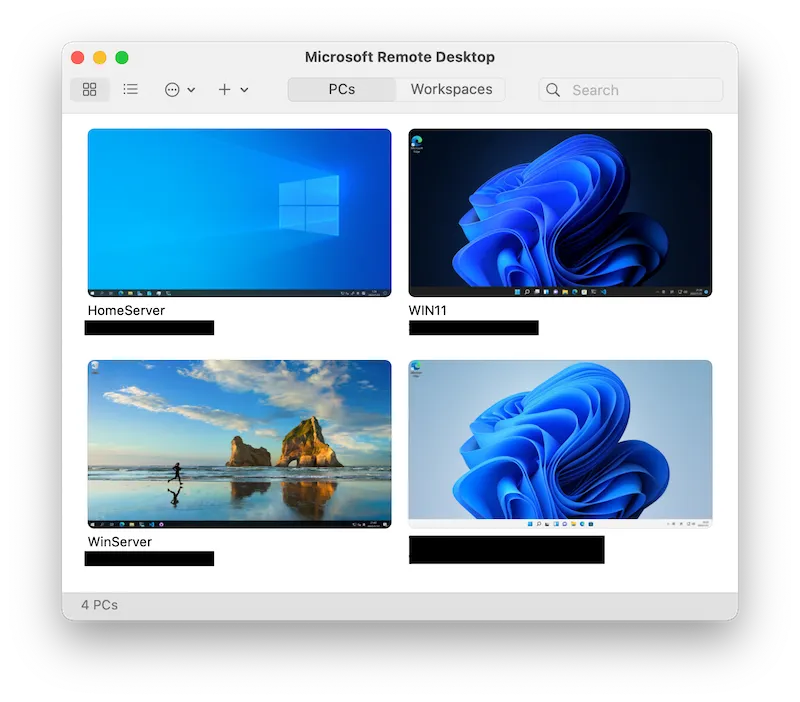Image resolution: width=800 pixels, height=702 pixels.
Task: Select the WIN11 dark wallpaper thumbnail
Action: pos(560,212)
